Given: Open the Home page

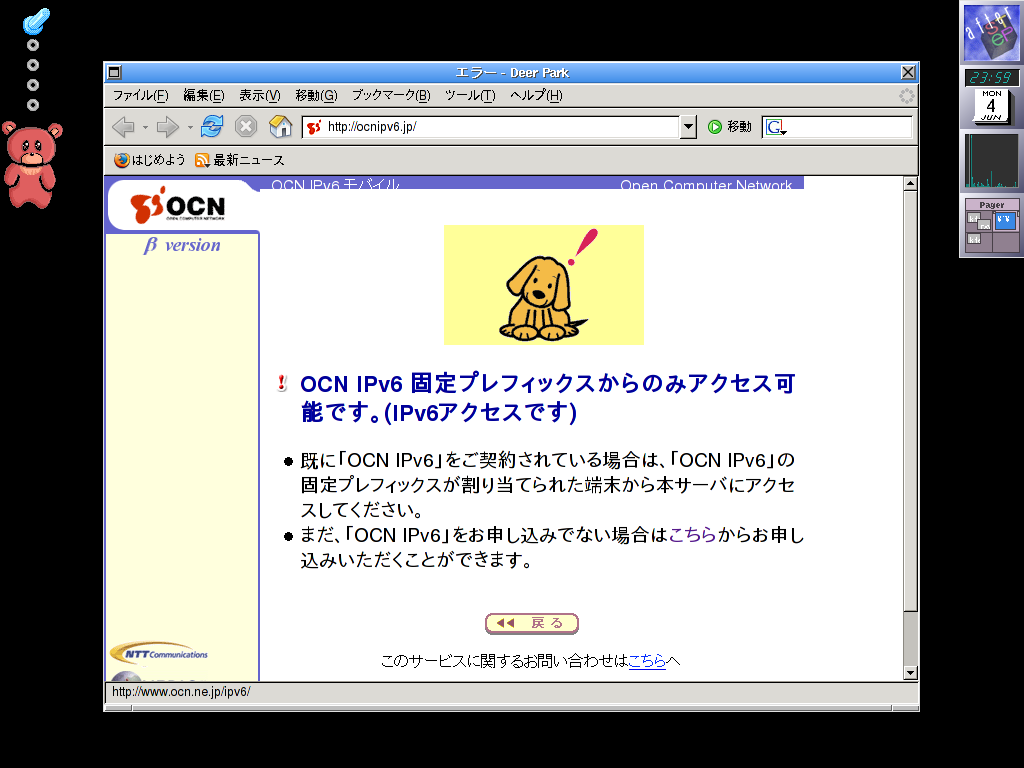Looking at the screenshot, I should [280, 126].
